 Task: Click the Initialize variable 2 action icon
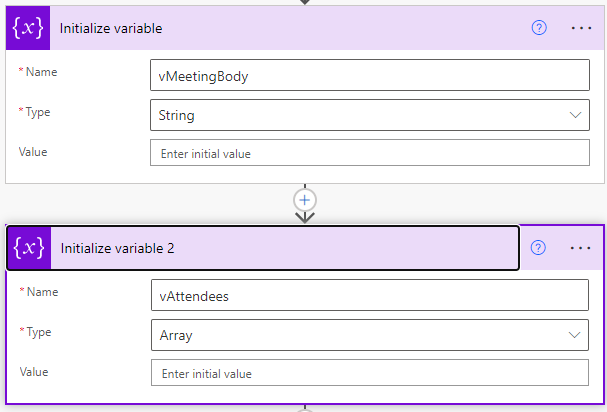click(x=30, y=248)
